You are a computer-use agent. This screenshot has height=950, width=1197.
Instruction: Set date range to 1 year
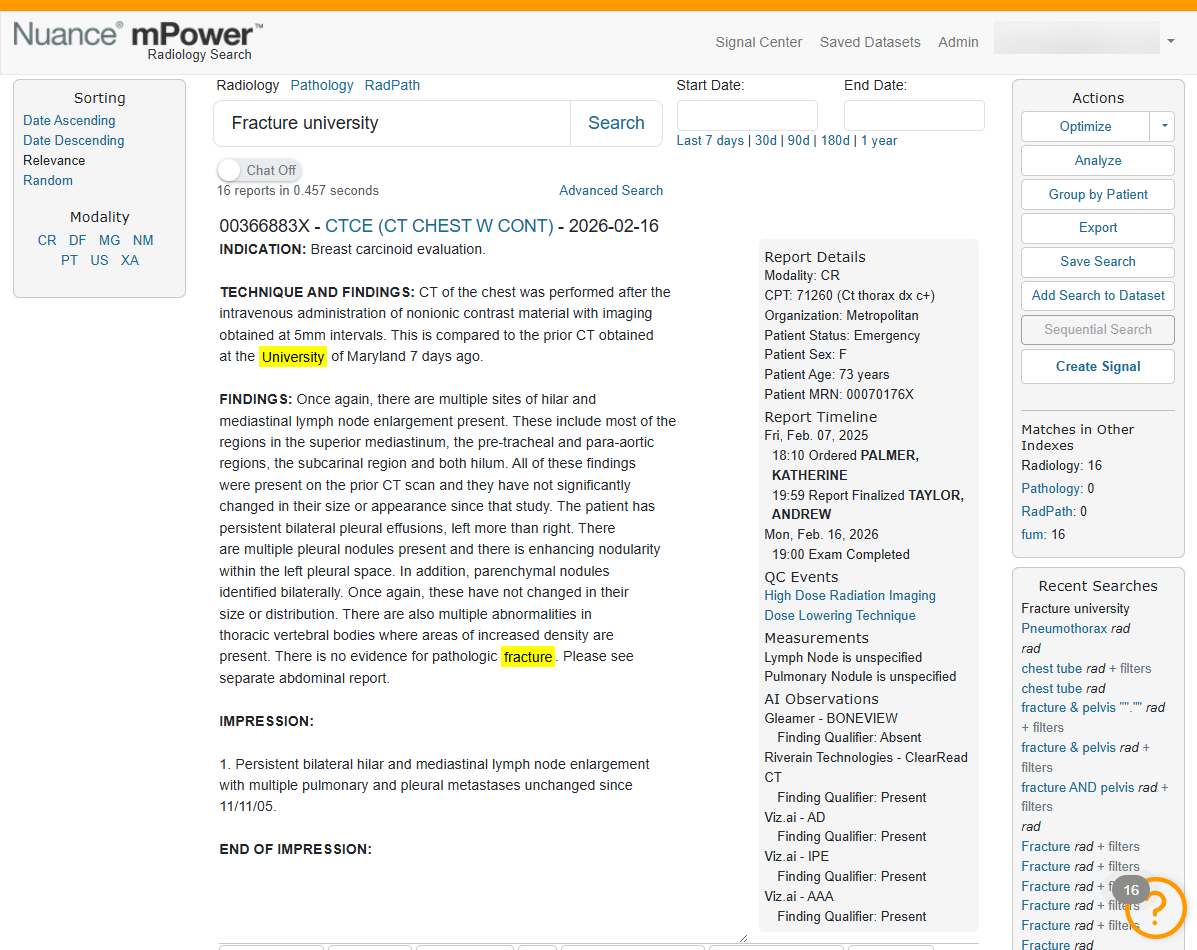click(x=879, y=141)
